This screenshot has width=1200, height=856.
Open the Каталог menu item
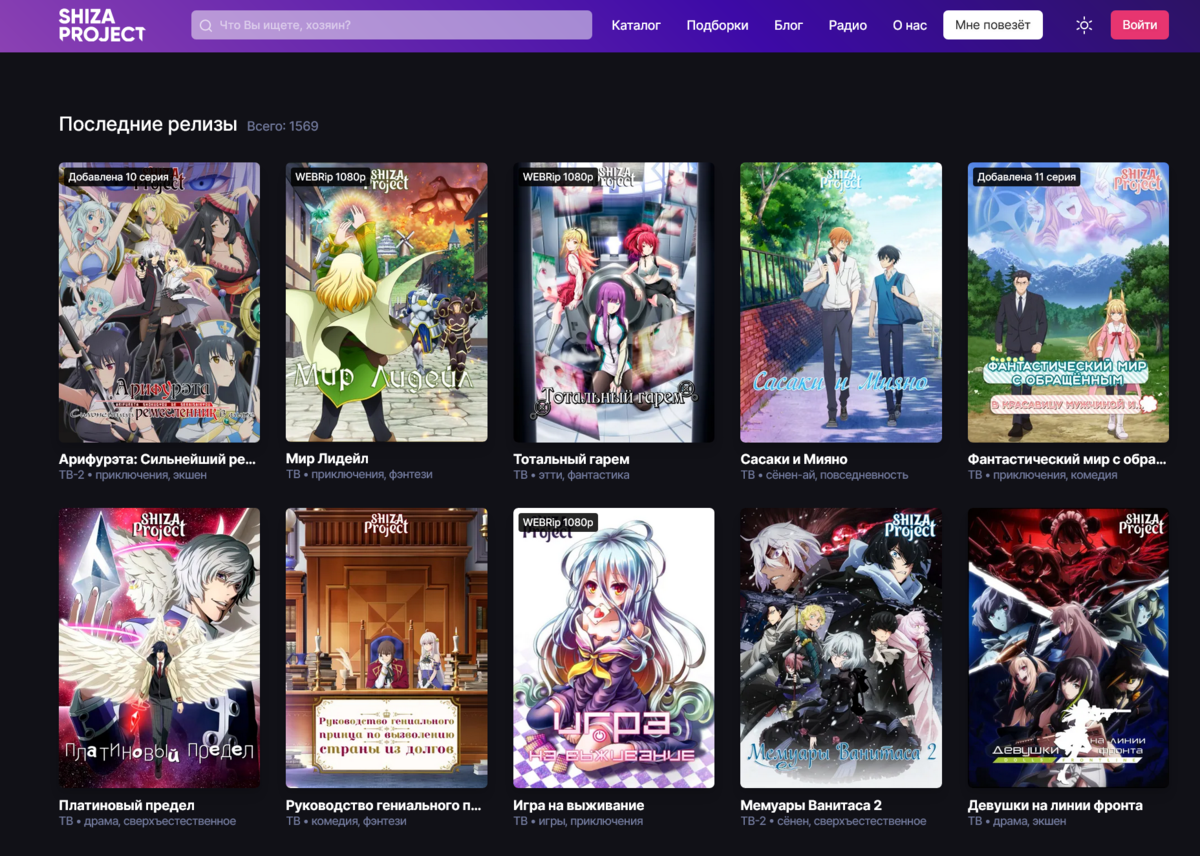(636, 25)
